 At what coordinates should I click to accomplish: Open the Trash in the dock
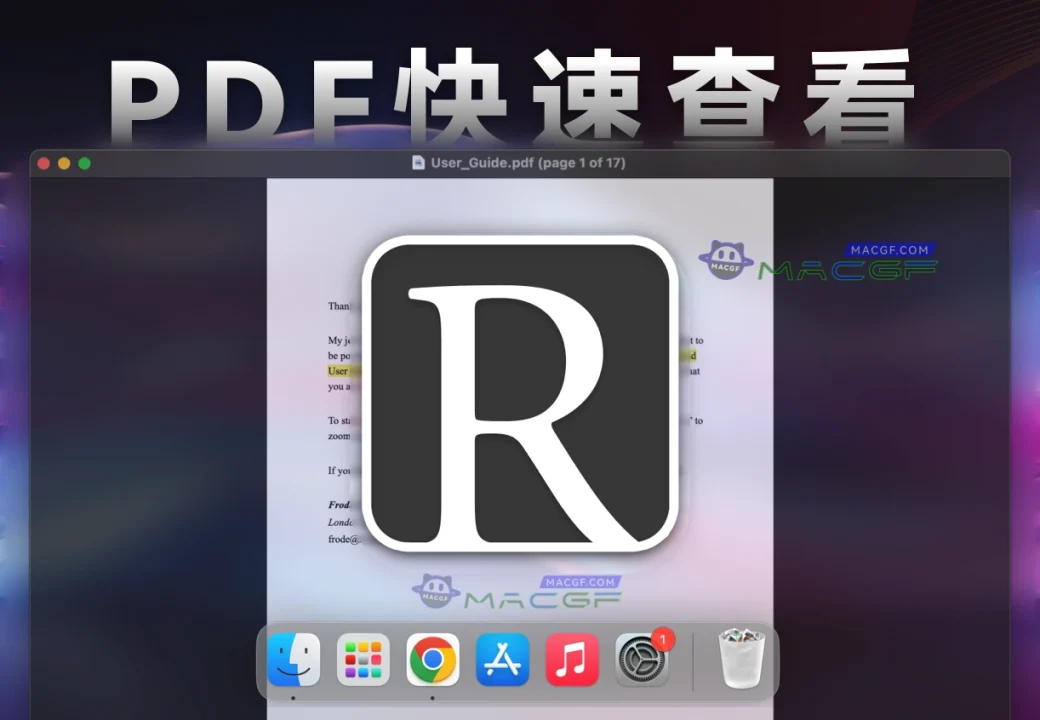click(742, 660)
